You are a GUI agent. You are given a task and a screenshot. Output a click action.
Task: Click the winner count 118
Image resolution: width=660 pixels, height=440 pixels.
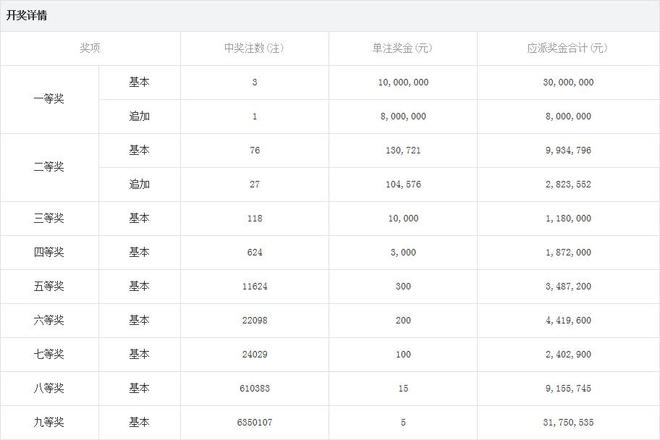click(x=255, y=219)
